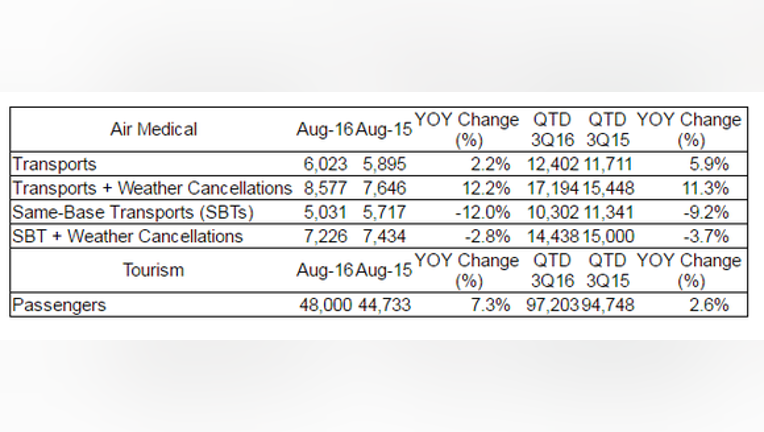Select the -9.2% QTD YOY value
The image size is (764, 432).
point(706,212)
